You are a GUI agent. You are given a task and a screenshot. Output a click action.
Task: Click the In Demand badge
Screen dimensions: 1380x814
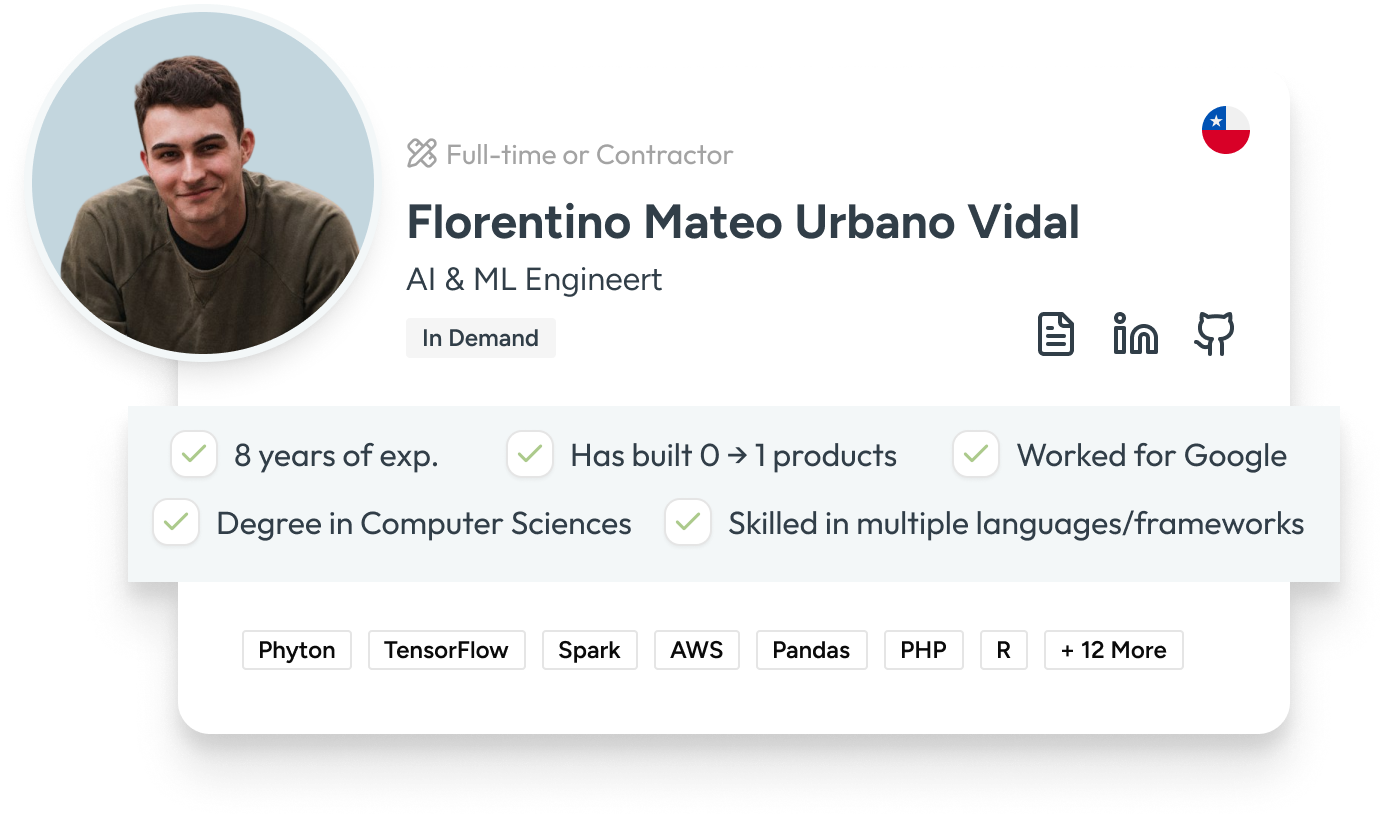tap(480, 338)
